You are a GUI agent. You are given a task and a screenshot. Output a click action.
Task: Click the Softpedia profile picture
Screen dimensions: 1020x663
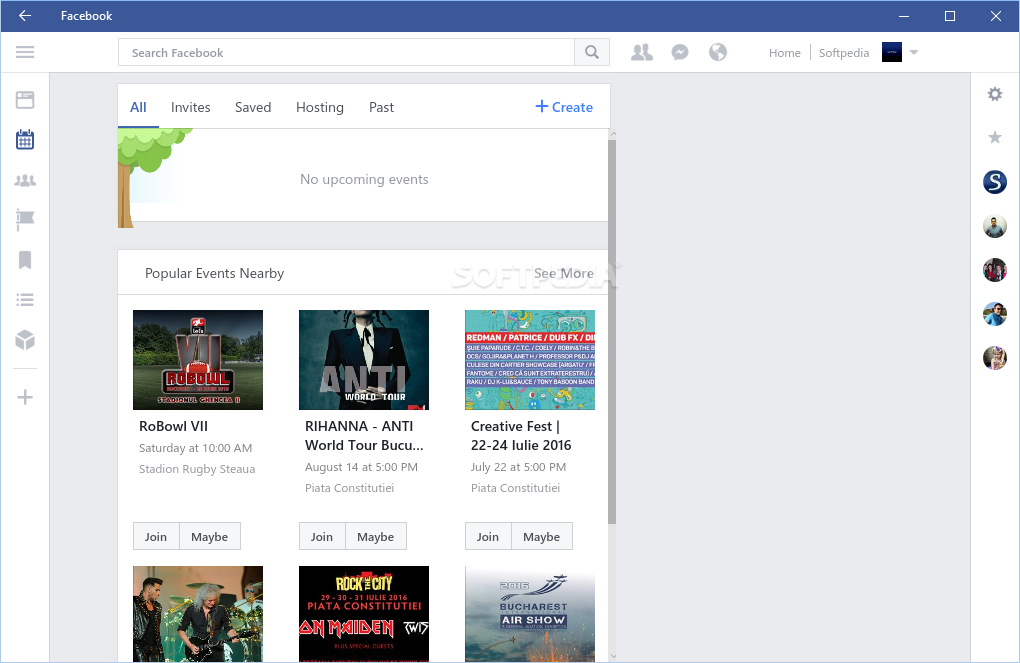click(891, 52)
